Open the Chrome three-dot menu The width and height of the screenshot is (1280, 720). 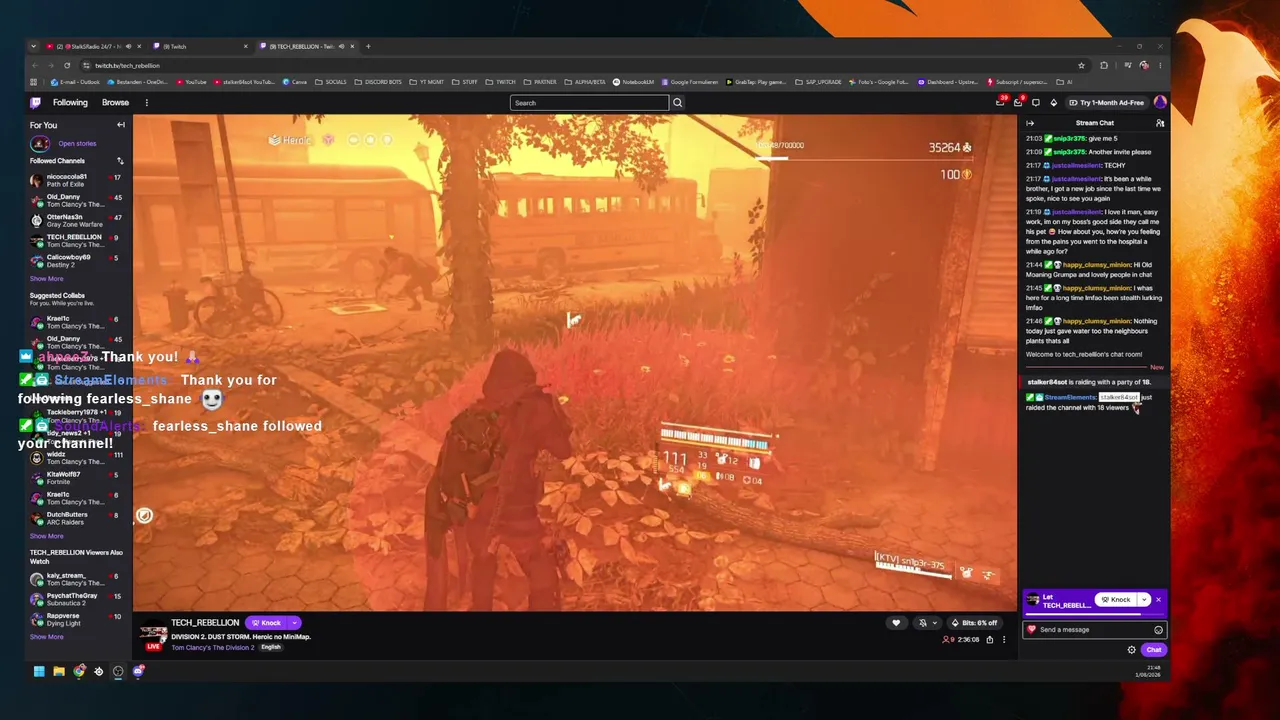tap(1159, 65)
